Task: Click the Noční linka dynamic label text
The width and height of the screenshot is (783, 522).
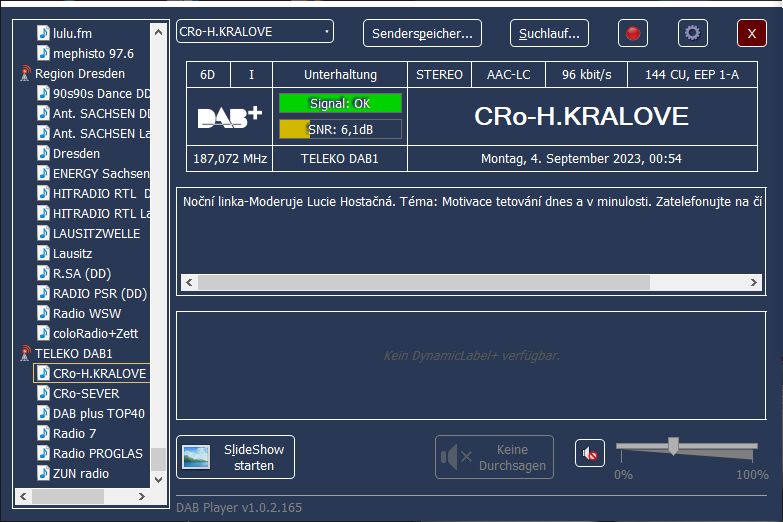Action: pos(472,202)
